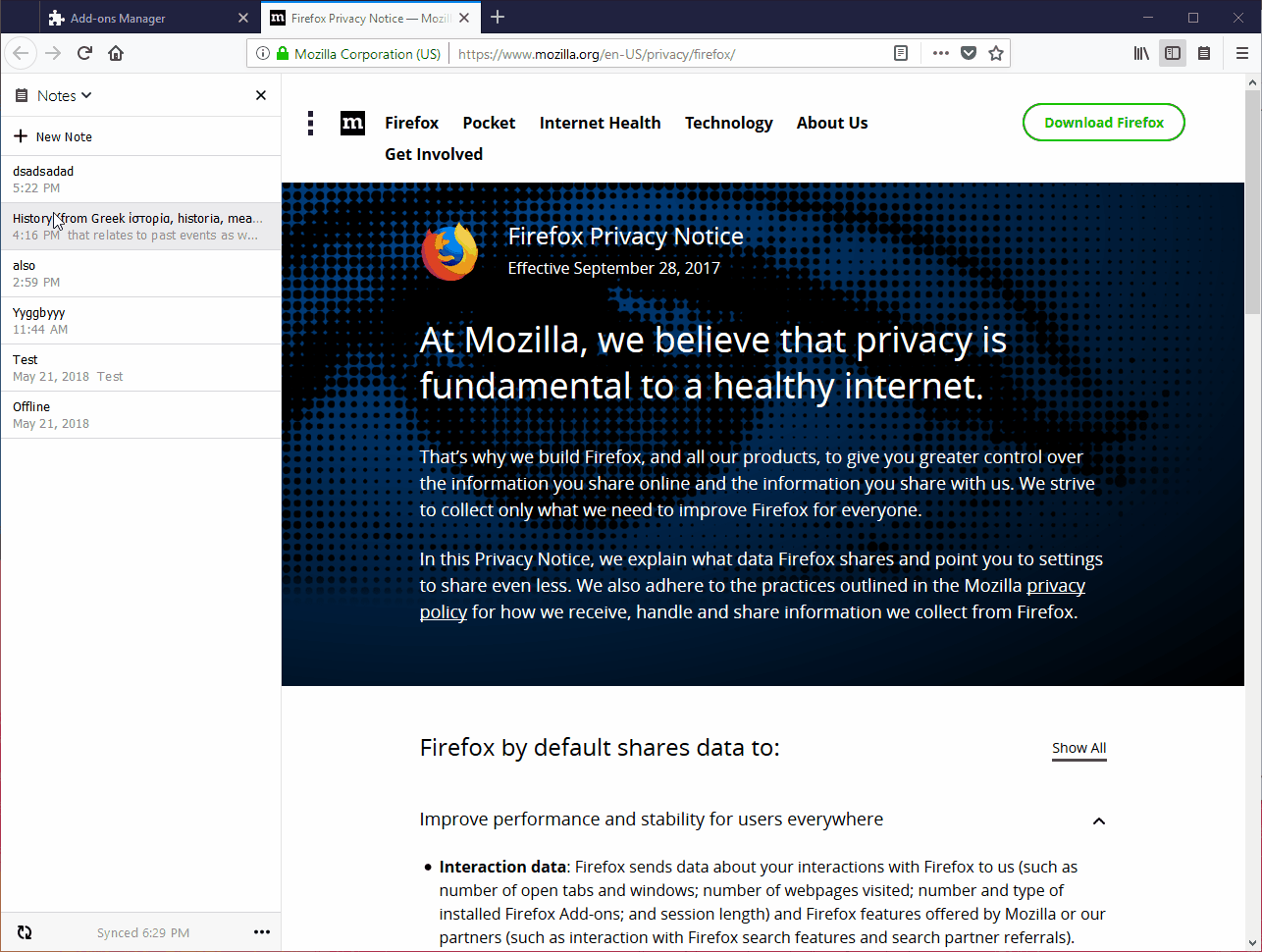Open the Notes sidebar more-options dots

262,932
